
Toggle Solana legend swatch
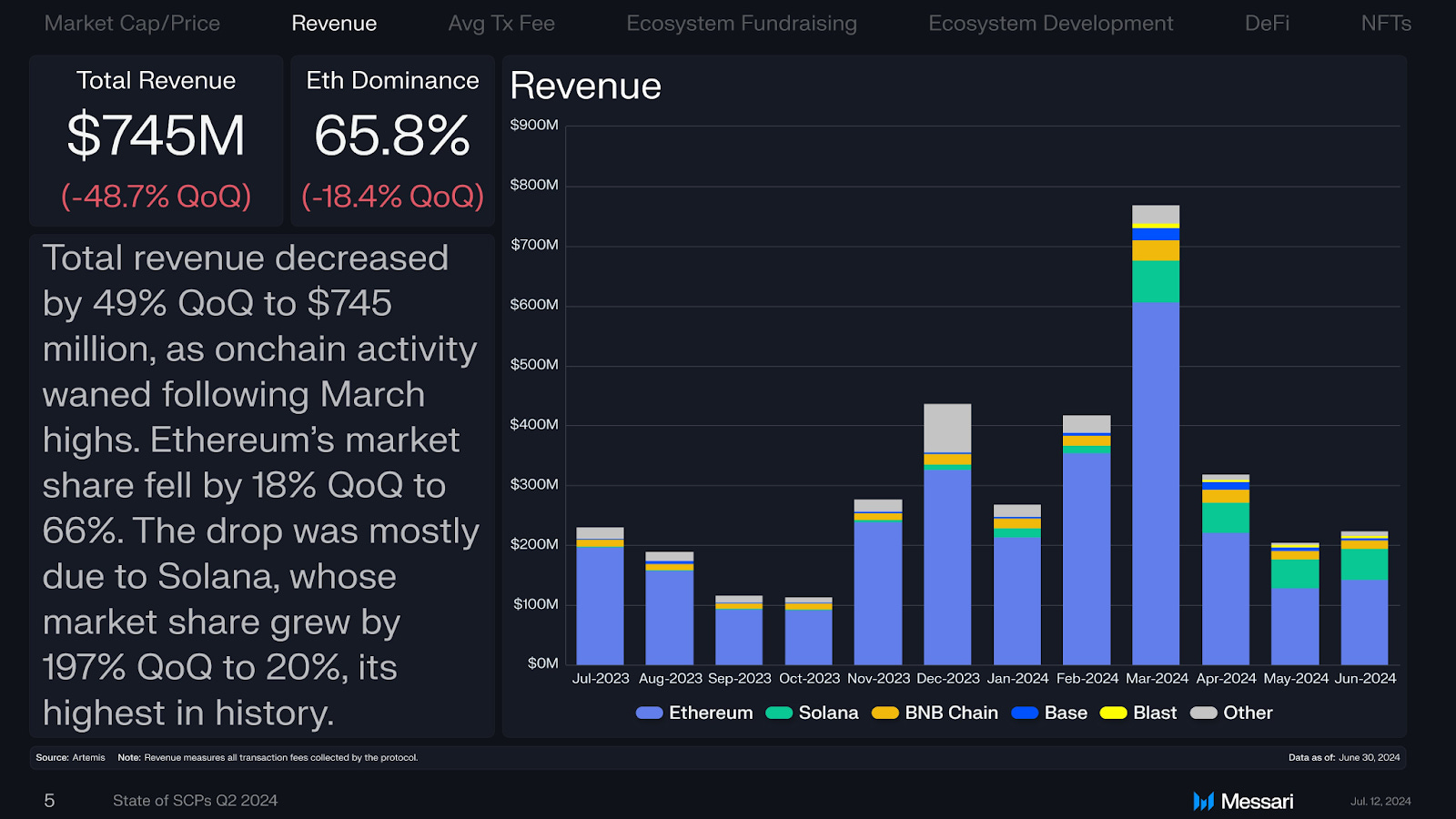779,713
